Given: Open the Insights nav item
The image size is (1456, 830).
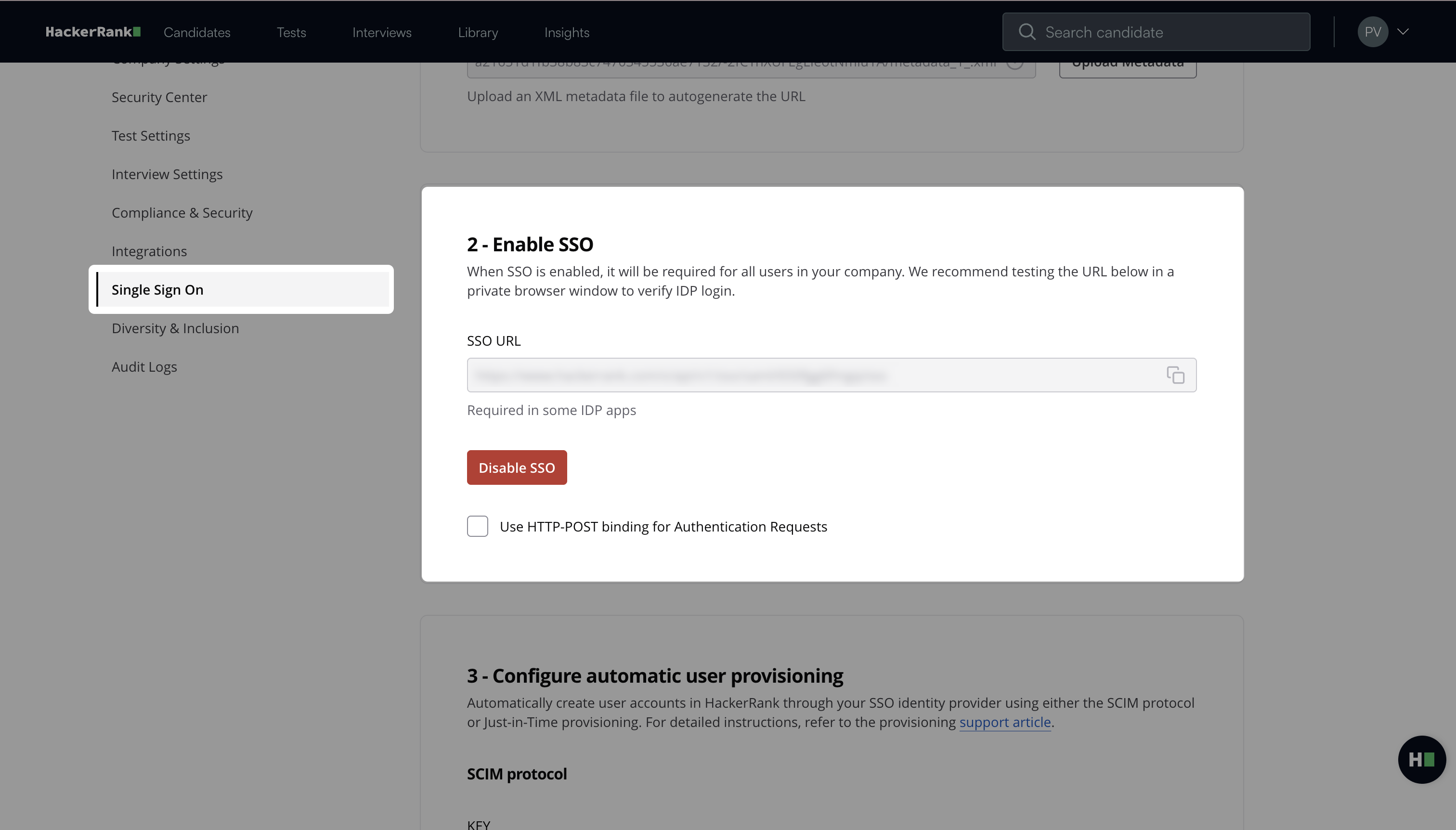Looking at the screenshot, I should [x=567, y=32].
